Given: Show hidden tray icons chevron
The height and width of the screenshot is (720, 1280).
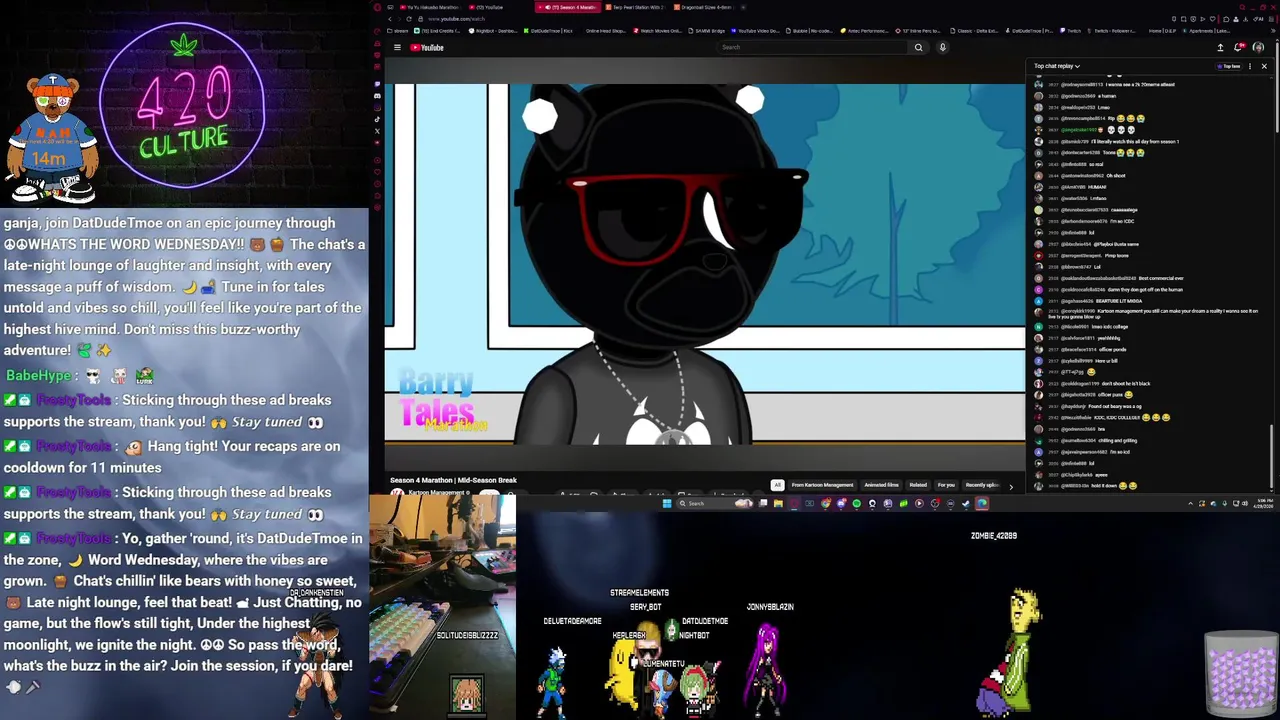Looking at the screenshot, I should 1191,503.
